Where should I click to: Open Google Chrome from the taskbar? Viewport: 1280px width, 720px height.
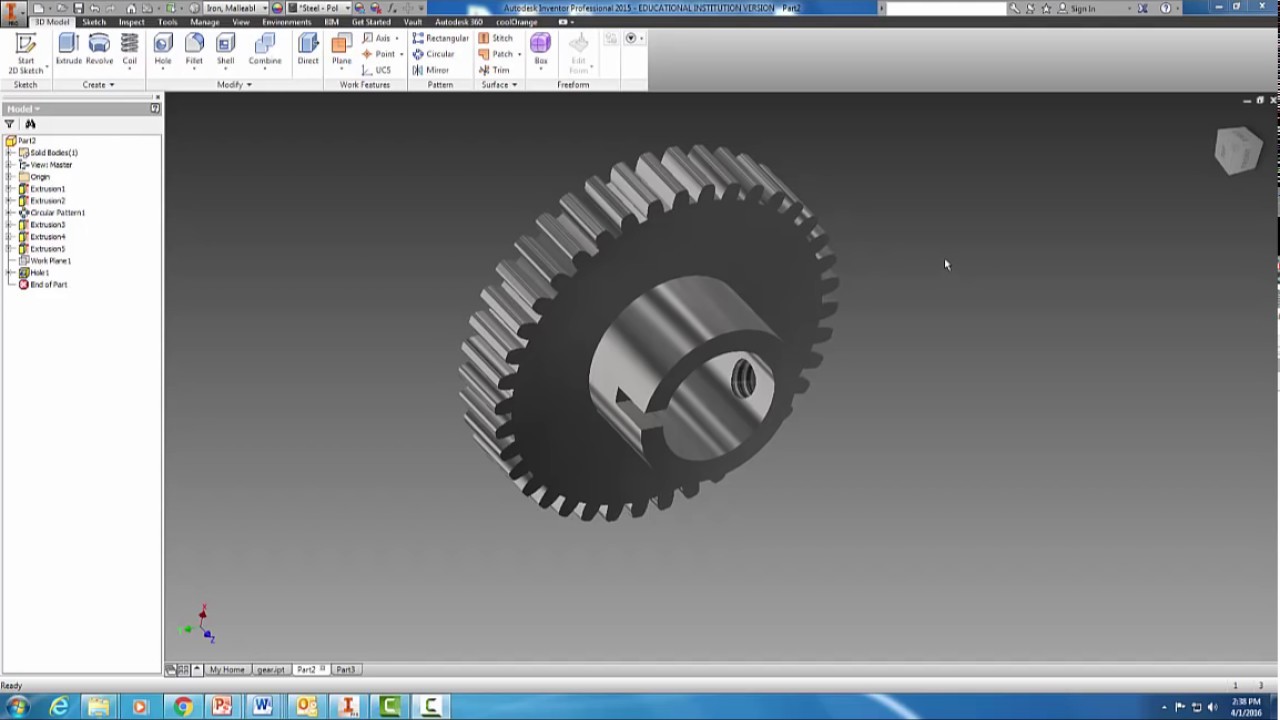183,707
